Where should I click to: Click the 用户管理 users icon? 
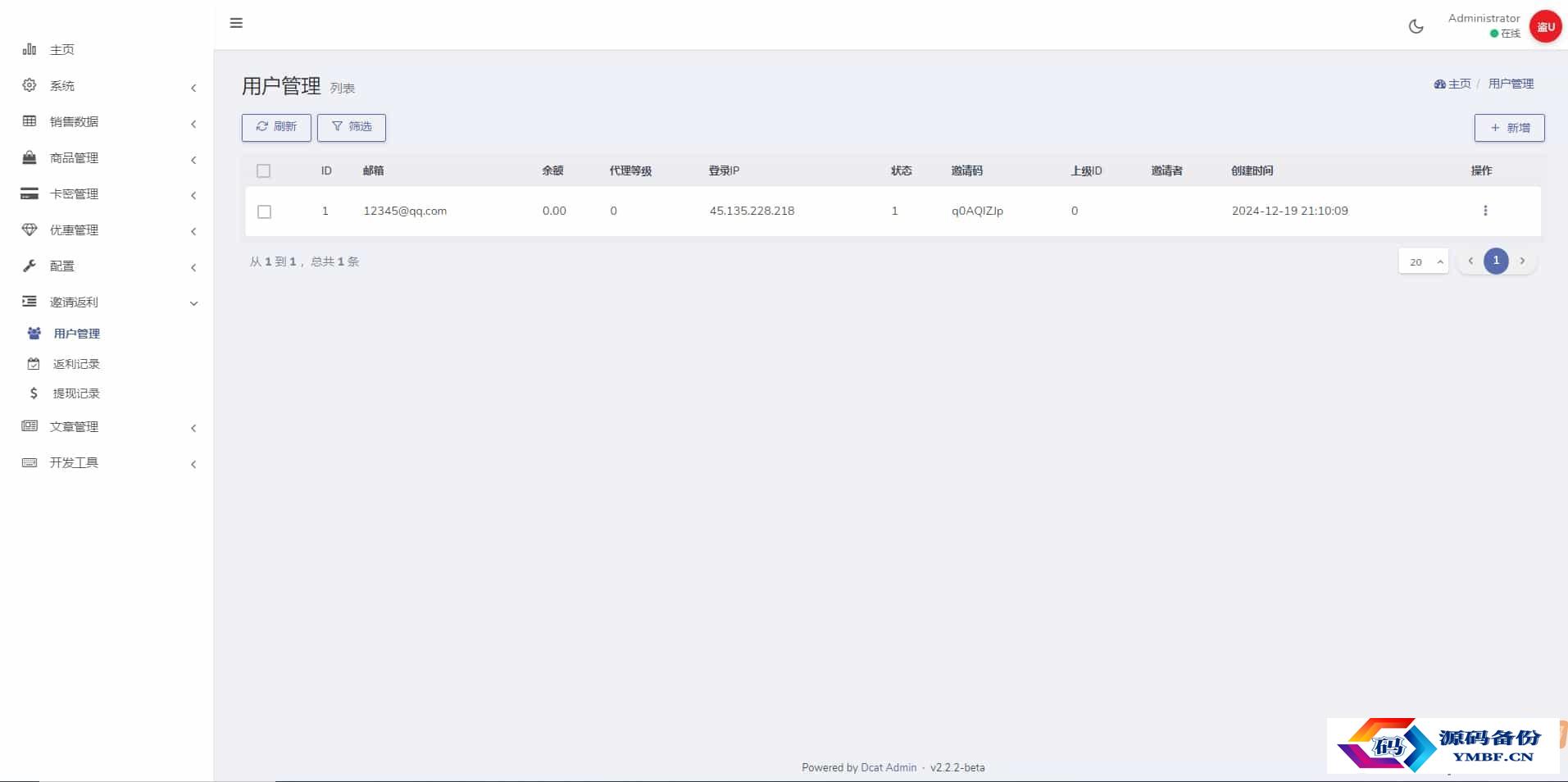tap(34, 334)
